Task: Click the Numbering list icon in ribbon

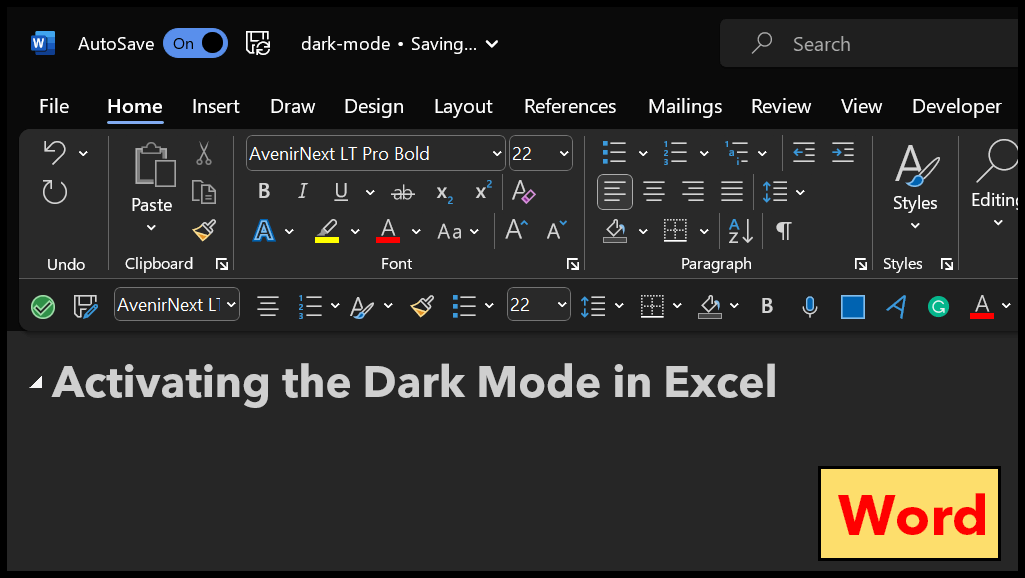Action: pos(675,152)
